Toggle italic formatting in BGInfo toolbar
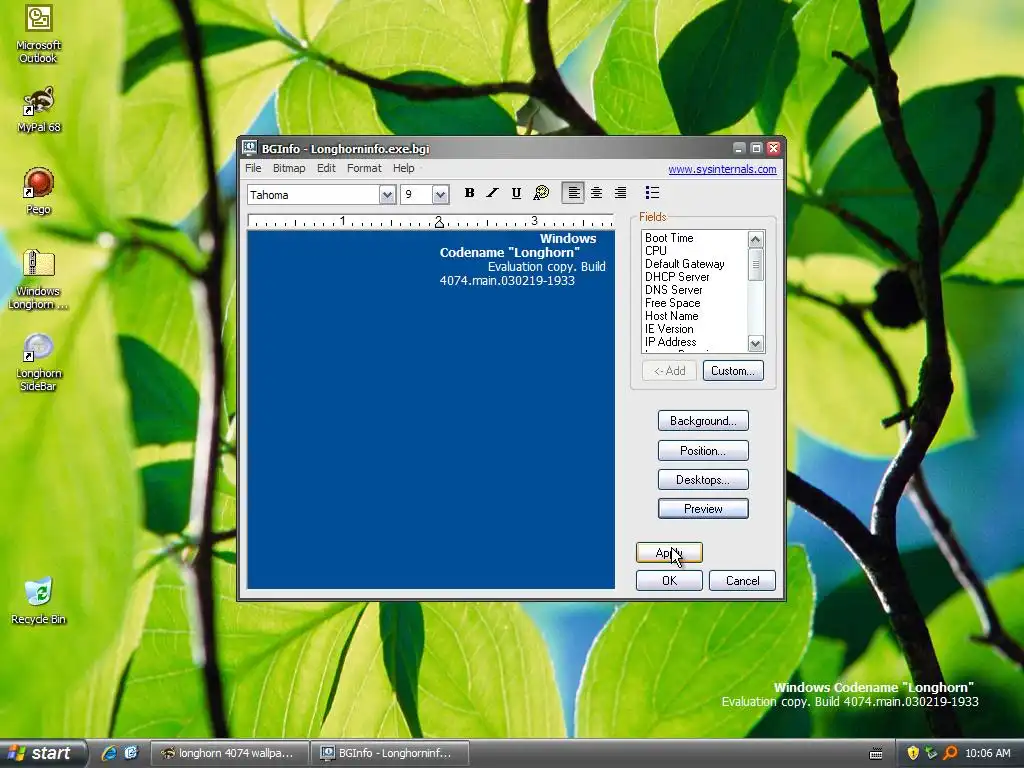Screen dimensions: 1024x768 pos(492,193)
